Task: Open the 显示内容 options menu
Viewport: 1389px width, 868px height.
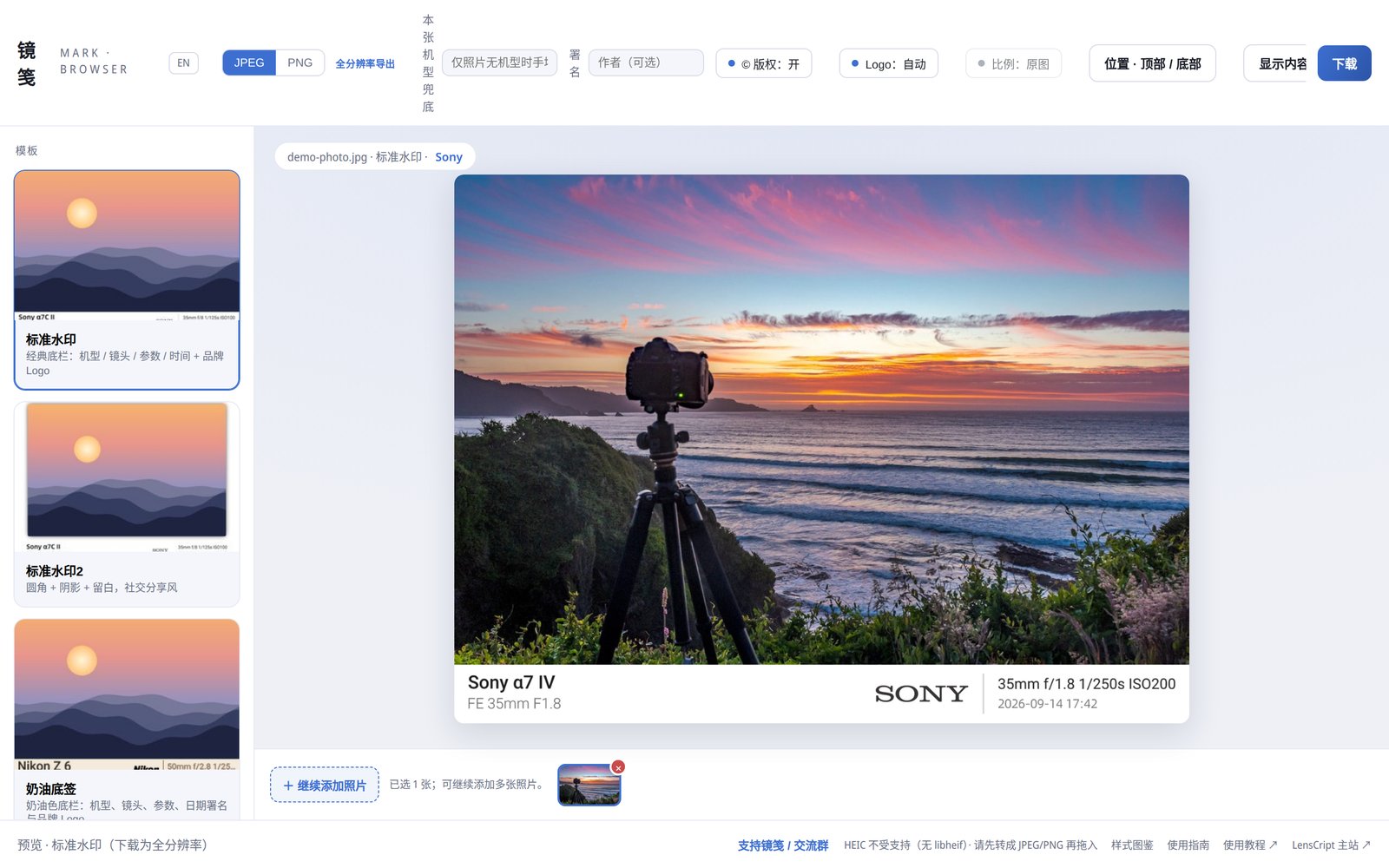Action: (x=1275, y=63)
